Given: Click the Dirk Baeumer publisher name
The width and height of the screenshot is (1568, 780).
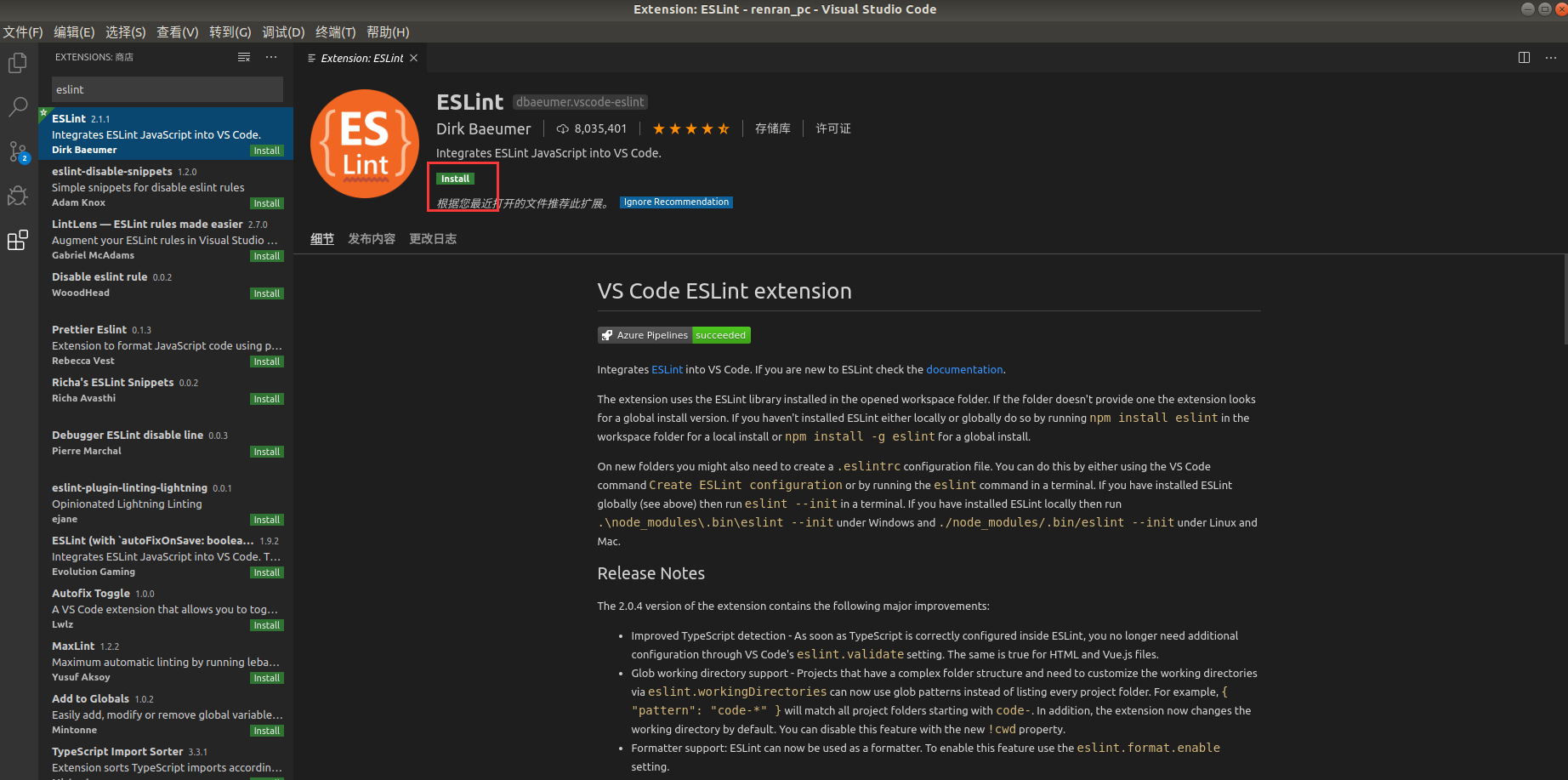Looking at the screenshot, I should (x=483, y=128).
